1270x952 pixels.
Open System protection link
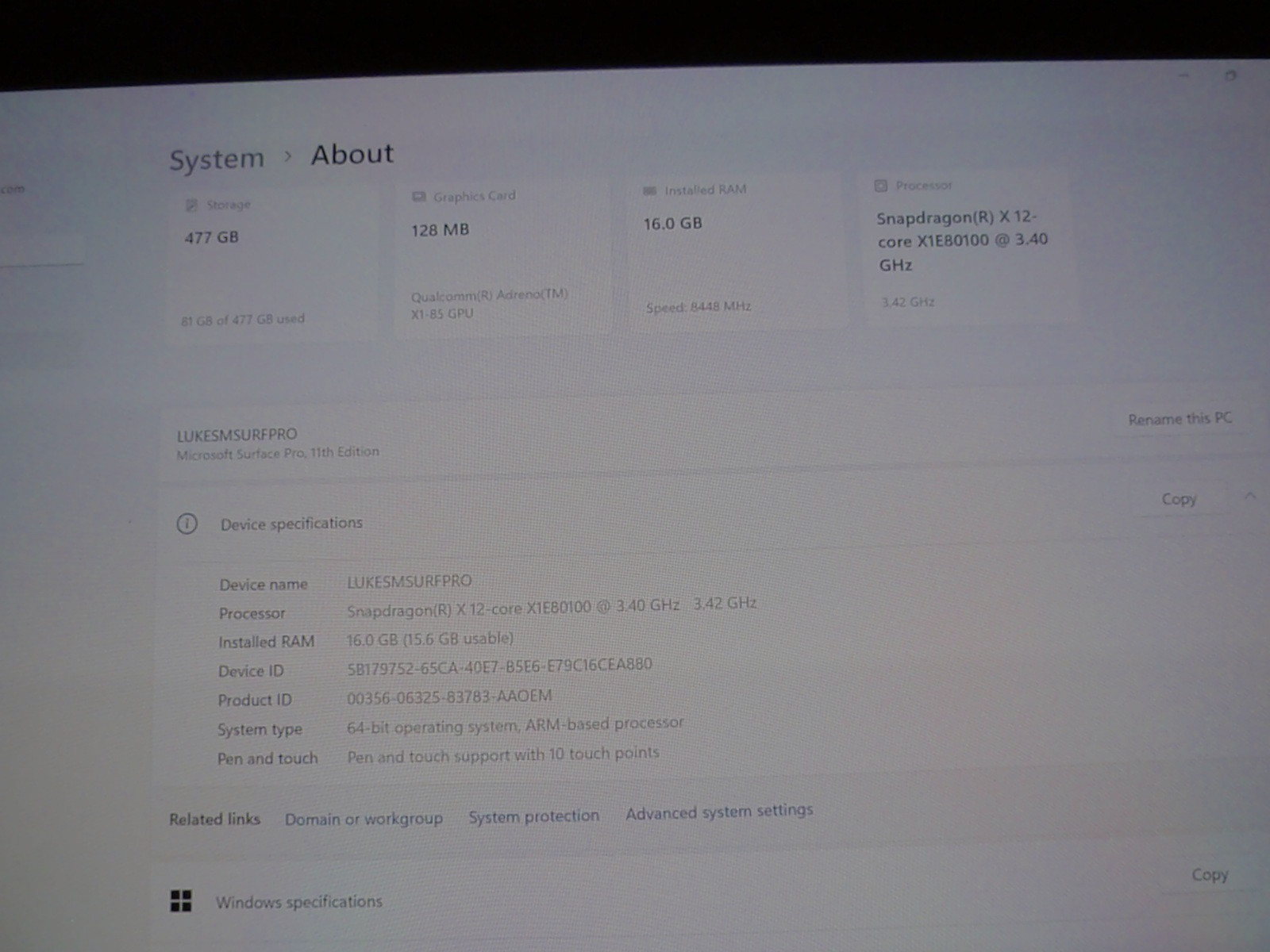click(533, 816)
